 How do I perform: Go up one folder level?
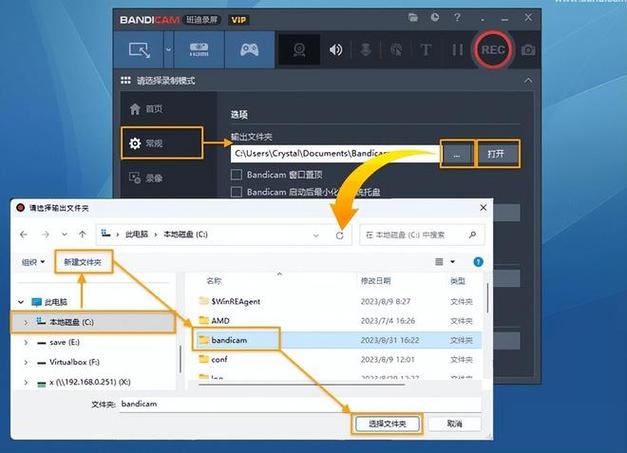click(x=82, y=234)
